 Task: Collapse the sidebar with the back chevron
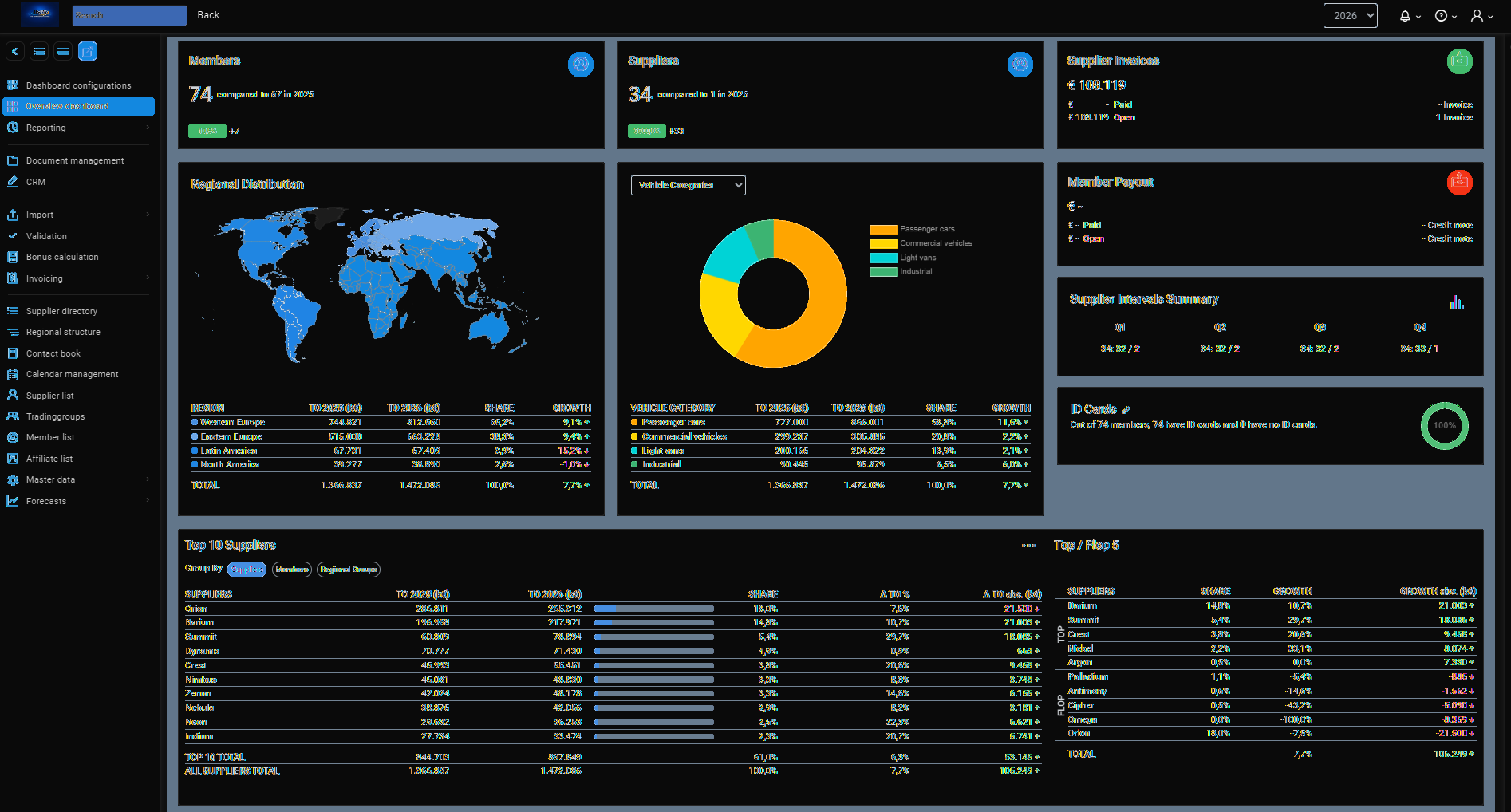(15, 51)
